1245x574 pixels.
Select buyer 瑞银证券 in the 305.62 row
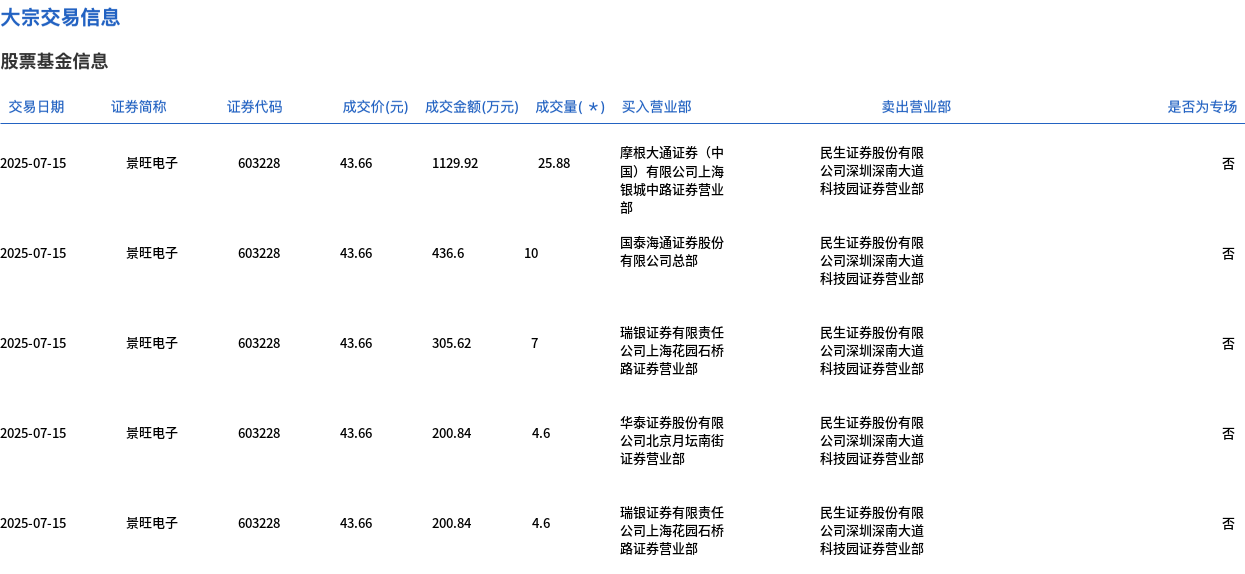click(x=672, y=351)
